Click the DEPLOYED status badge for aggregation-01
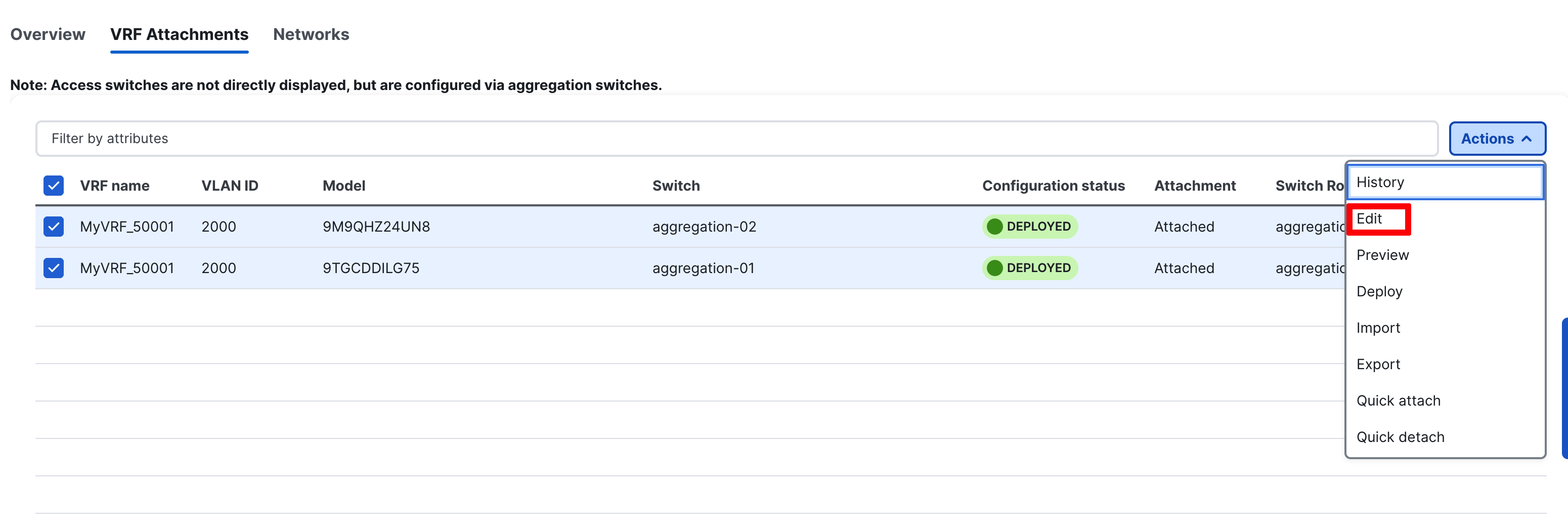Image resolution: width=1568 pixels, height=532 pixels. click(x=1030, y=268)
